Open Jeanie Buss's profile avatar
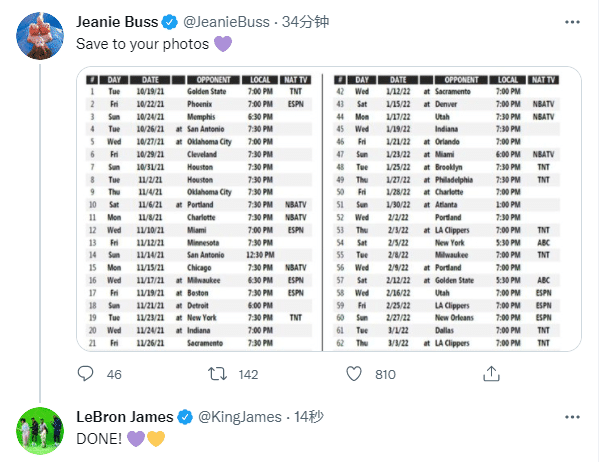The height and width of the screenshot is (462, 599). pos(40,36)
